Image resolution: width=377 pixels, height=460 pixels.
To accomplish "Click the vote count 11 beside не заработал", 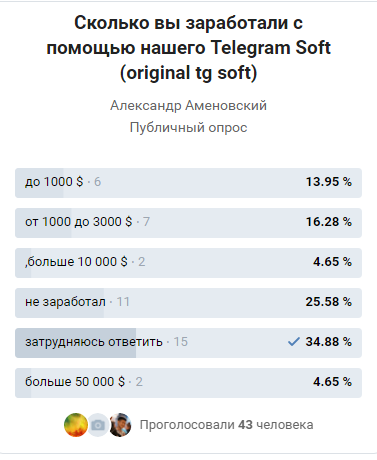I will [123, 302].
